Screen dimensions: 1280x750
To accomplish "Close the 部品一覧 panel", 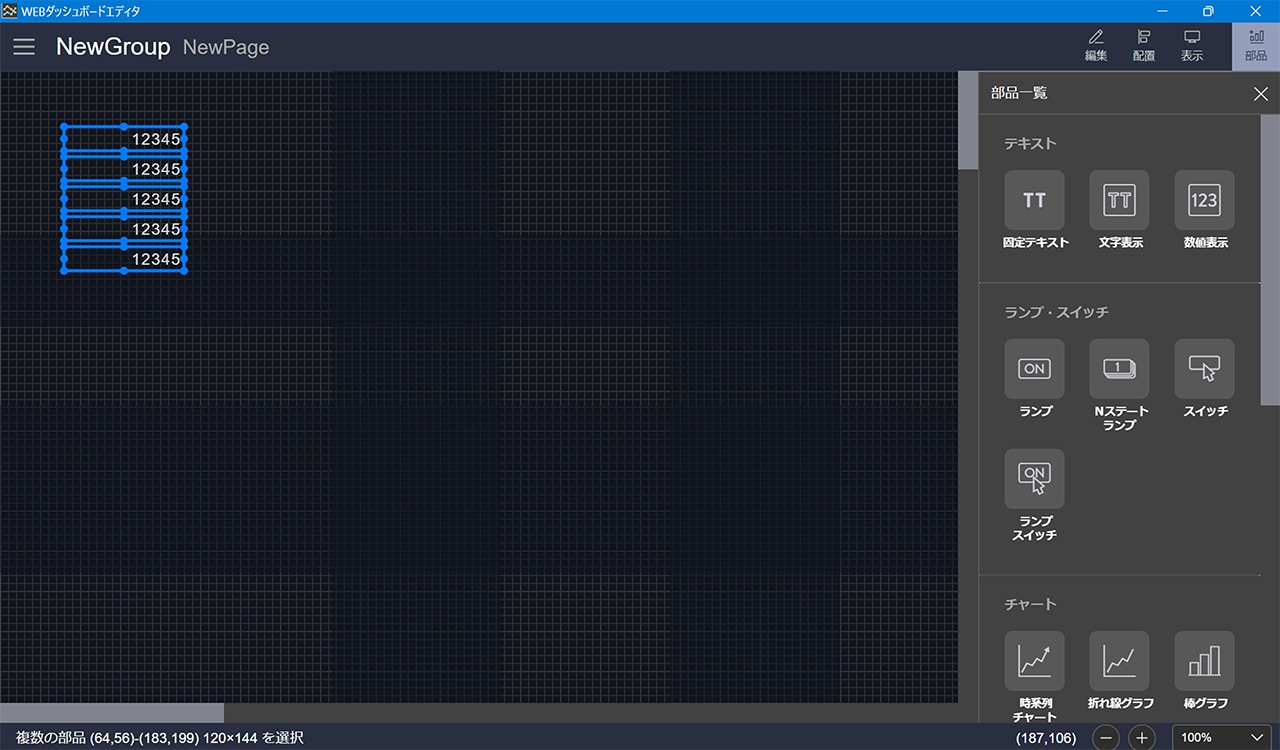I will point(1260,94).
